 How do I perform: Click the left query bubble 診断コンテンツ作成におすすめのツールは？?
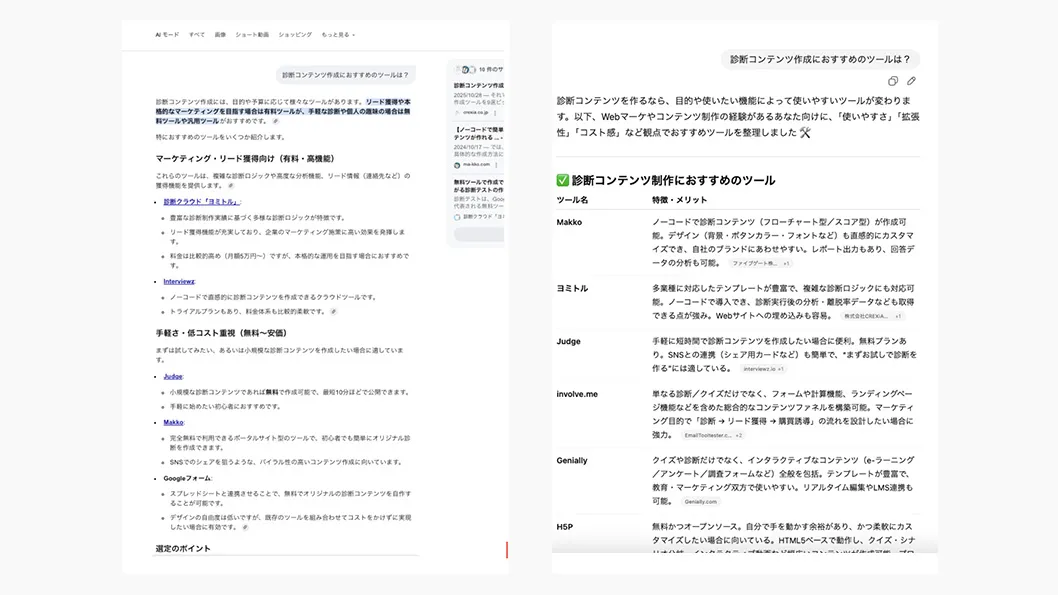tap(345, 75)
